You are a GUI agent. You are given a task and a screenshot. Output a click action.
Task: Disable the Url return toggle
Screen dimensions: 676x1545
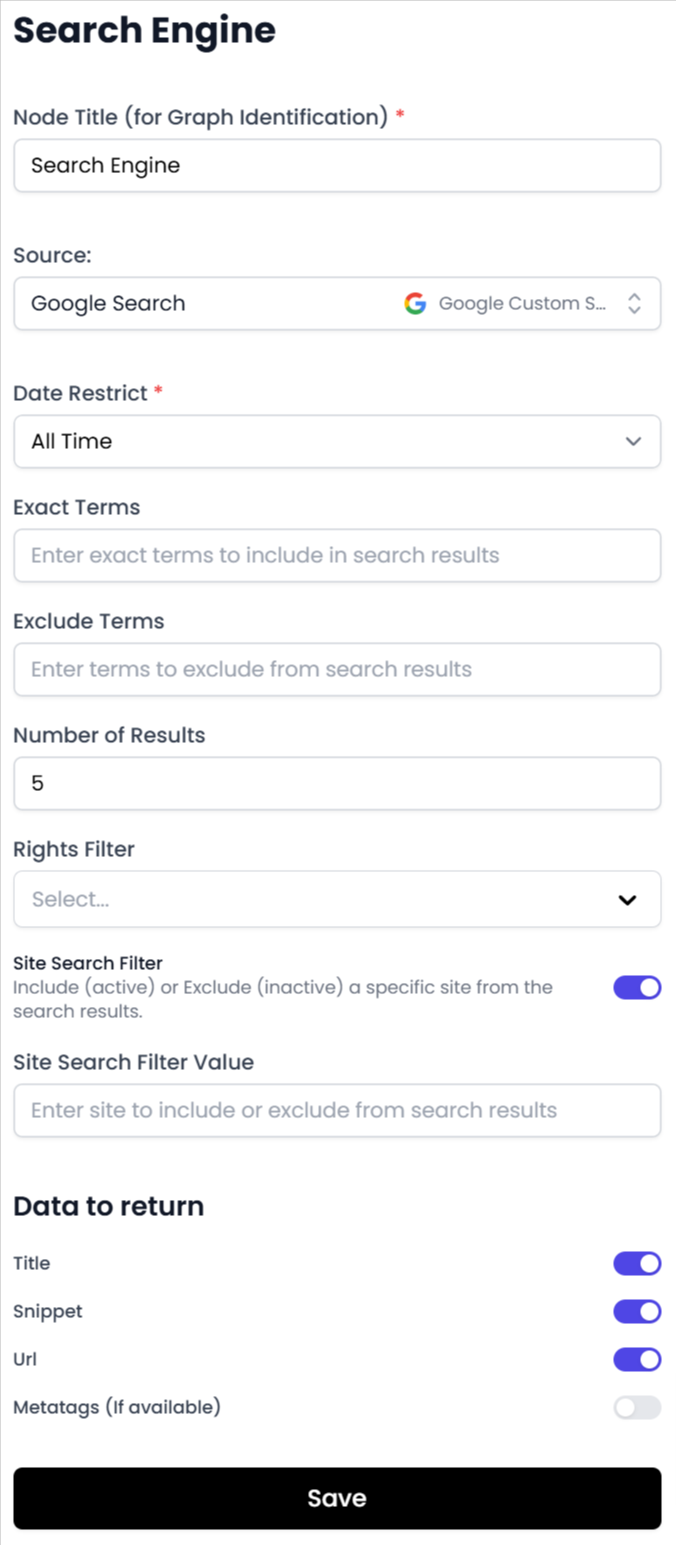(637, 1359)
